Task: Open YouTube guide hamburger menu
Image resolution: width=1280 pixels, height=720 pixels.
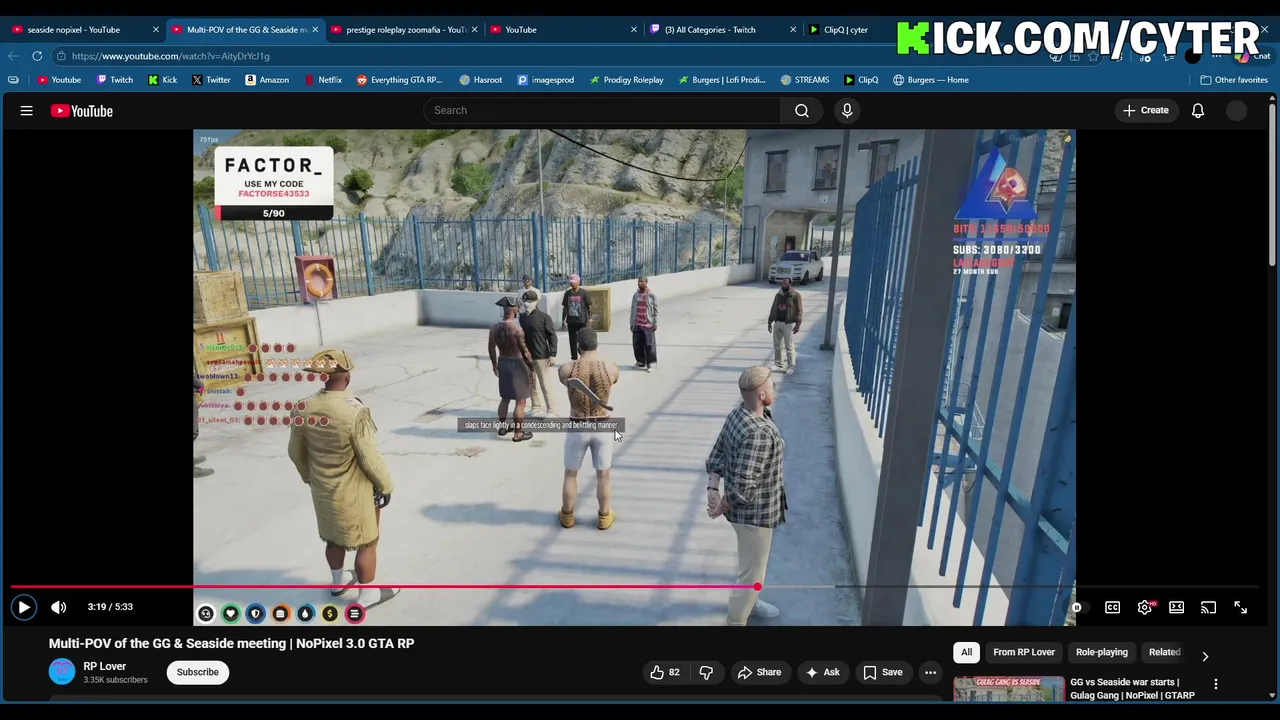Action: [x=27, y=111]
